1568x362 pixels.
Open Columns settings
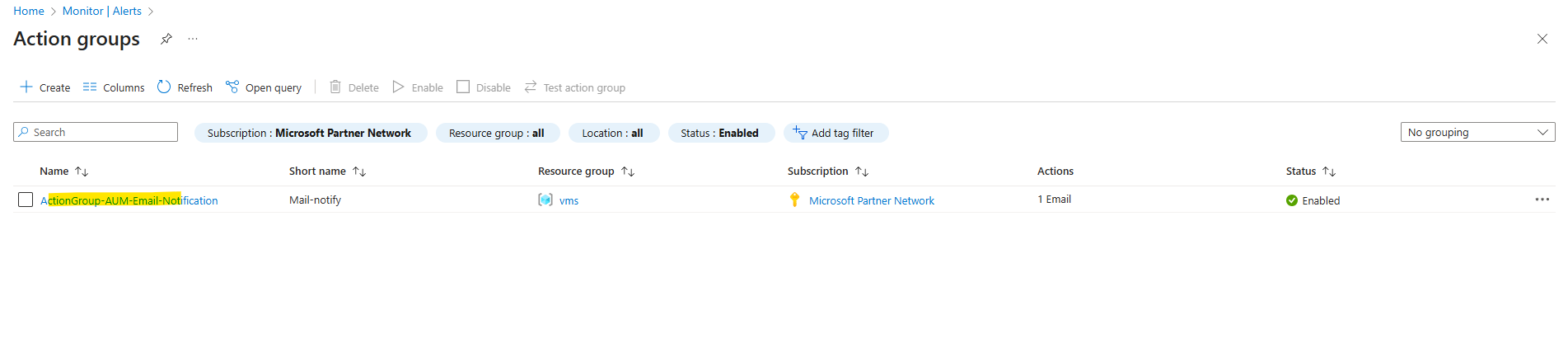pos(114,87)
